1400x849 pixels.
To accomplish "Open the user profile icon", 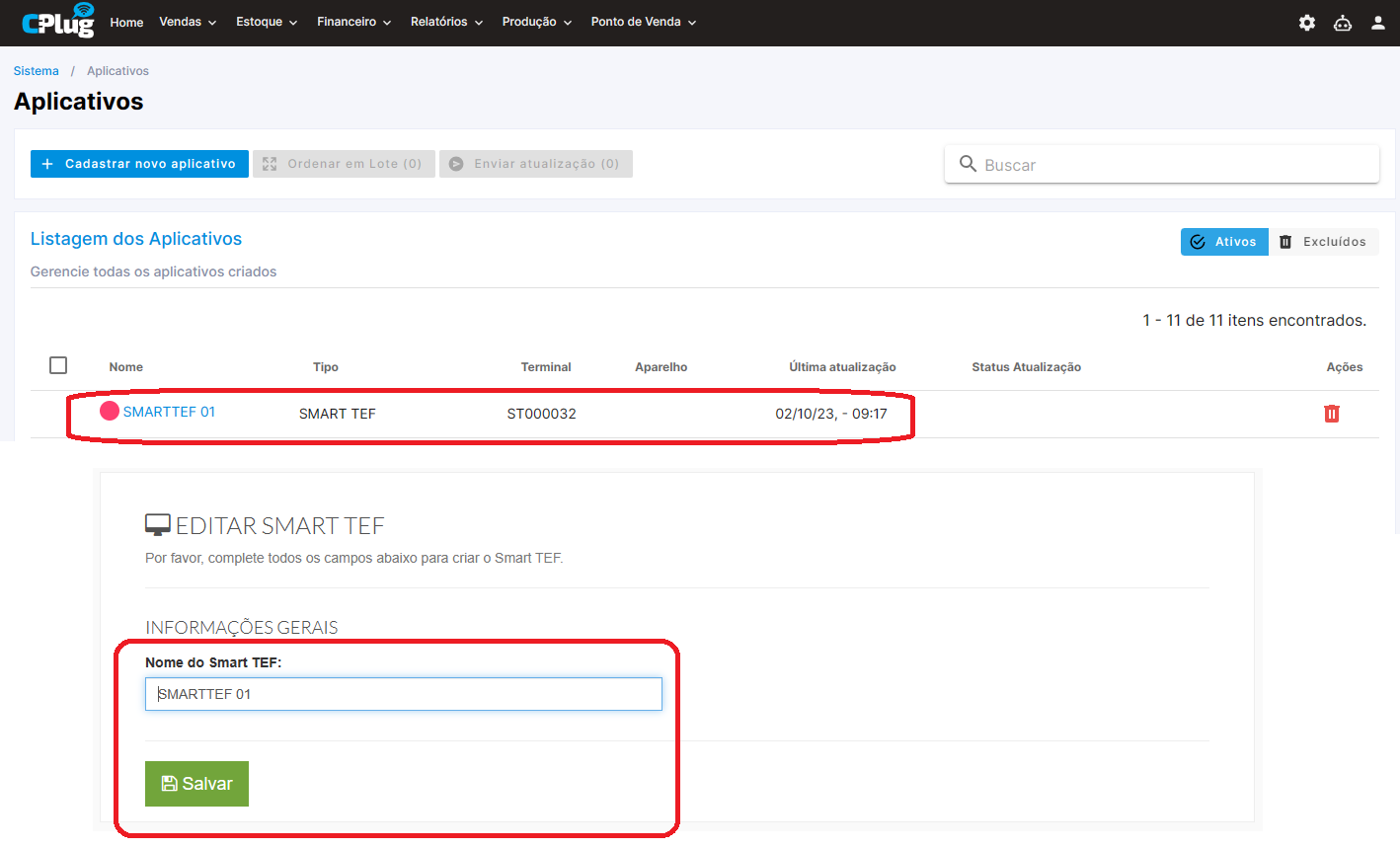I will 1378,23.
